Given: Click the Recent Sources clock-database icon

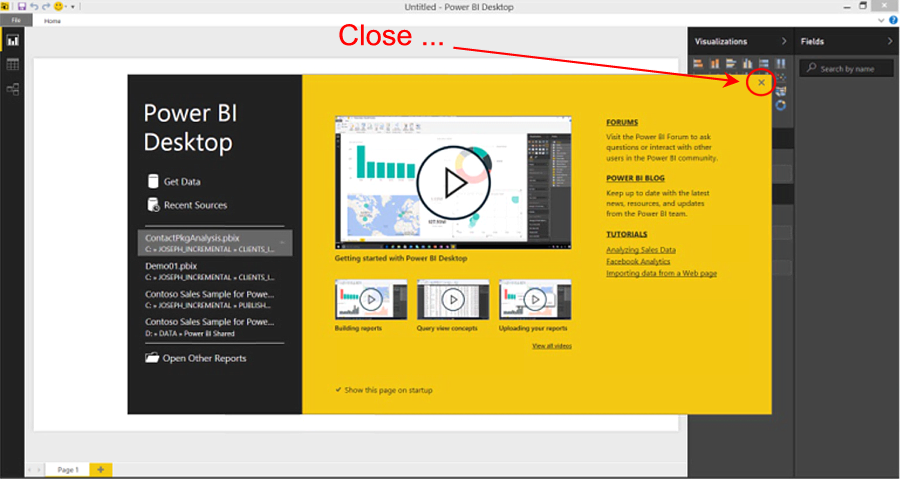Looking at the screenshot, I should 153,205.
